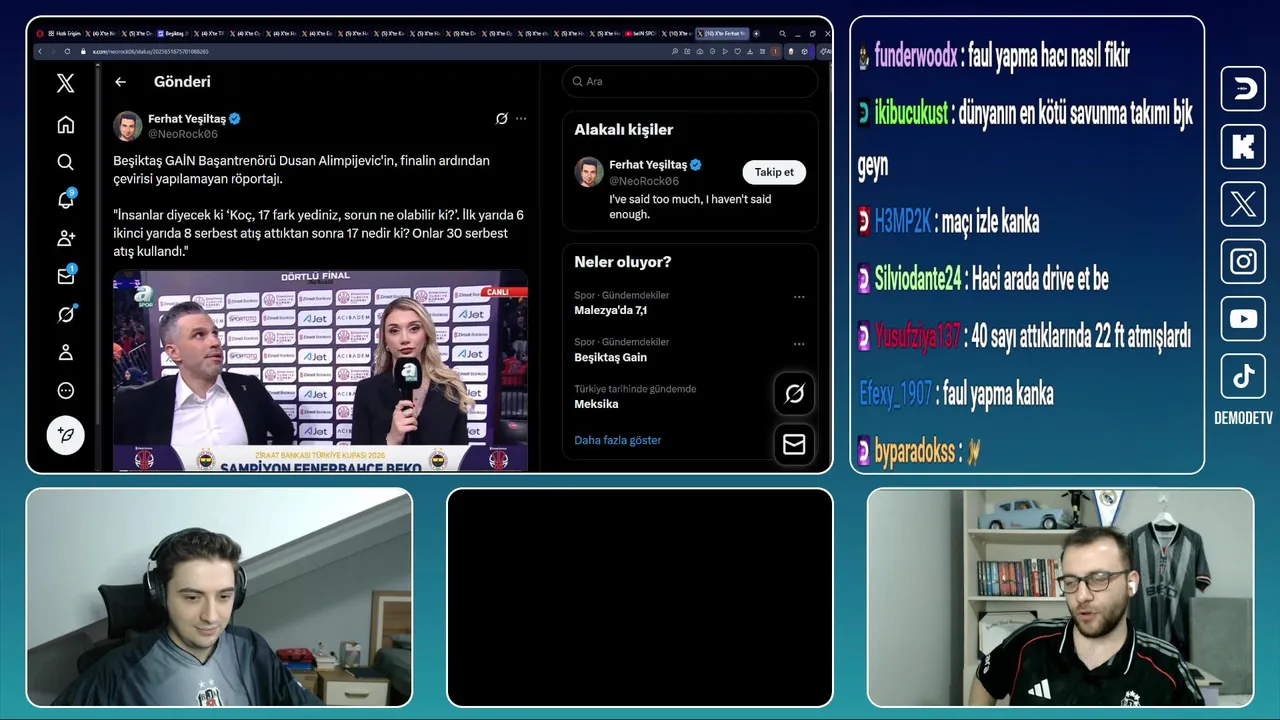Open the Messages envelope in sidebar
Viewport: 1280px width, 720px height.
coord(66,276)
